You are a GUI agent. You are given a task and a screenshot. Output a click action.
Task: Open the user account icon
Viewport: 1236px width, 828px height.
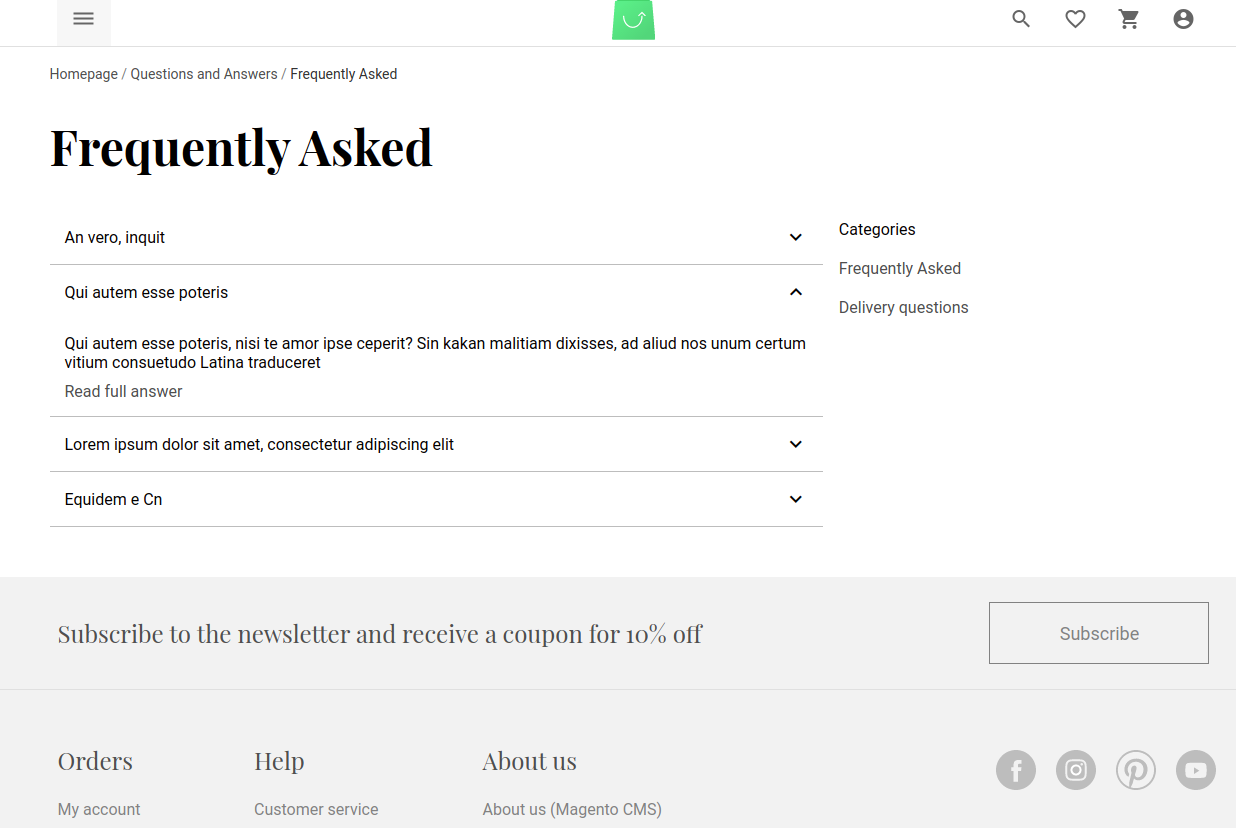pos(1183,19)
